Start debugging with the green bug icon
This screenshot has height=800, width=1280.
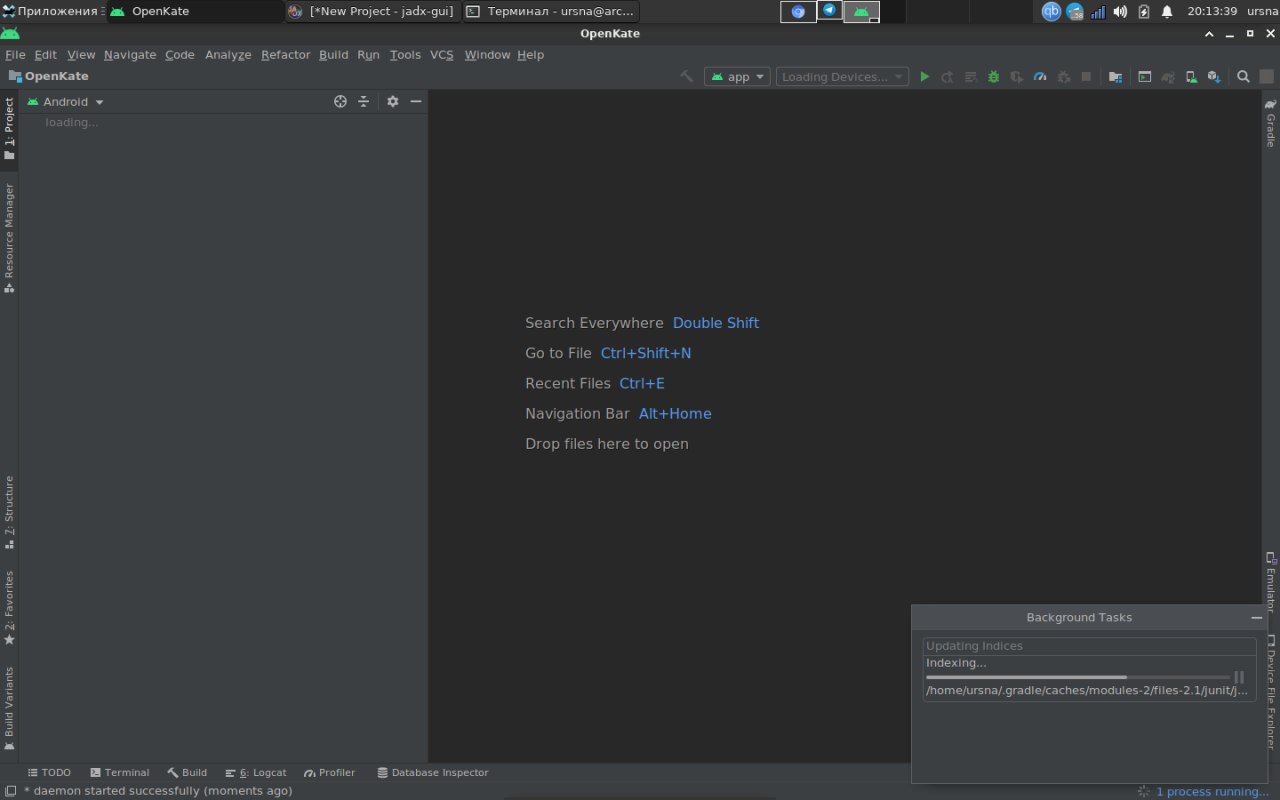[993, 77]
